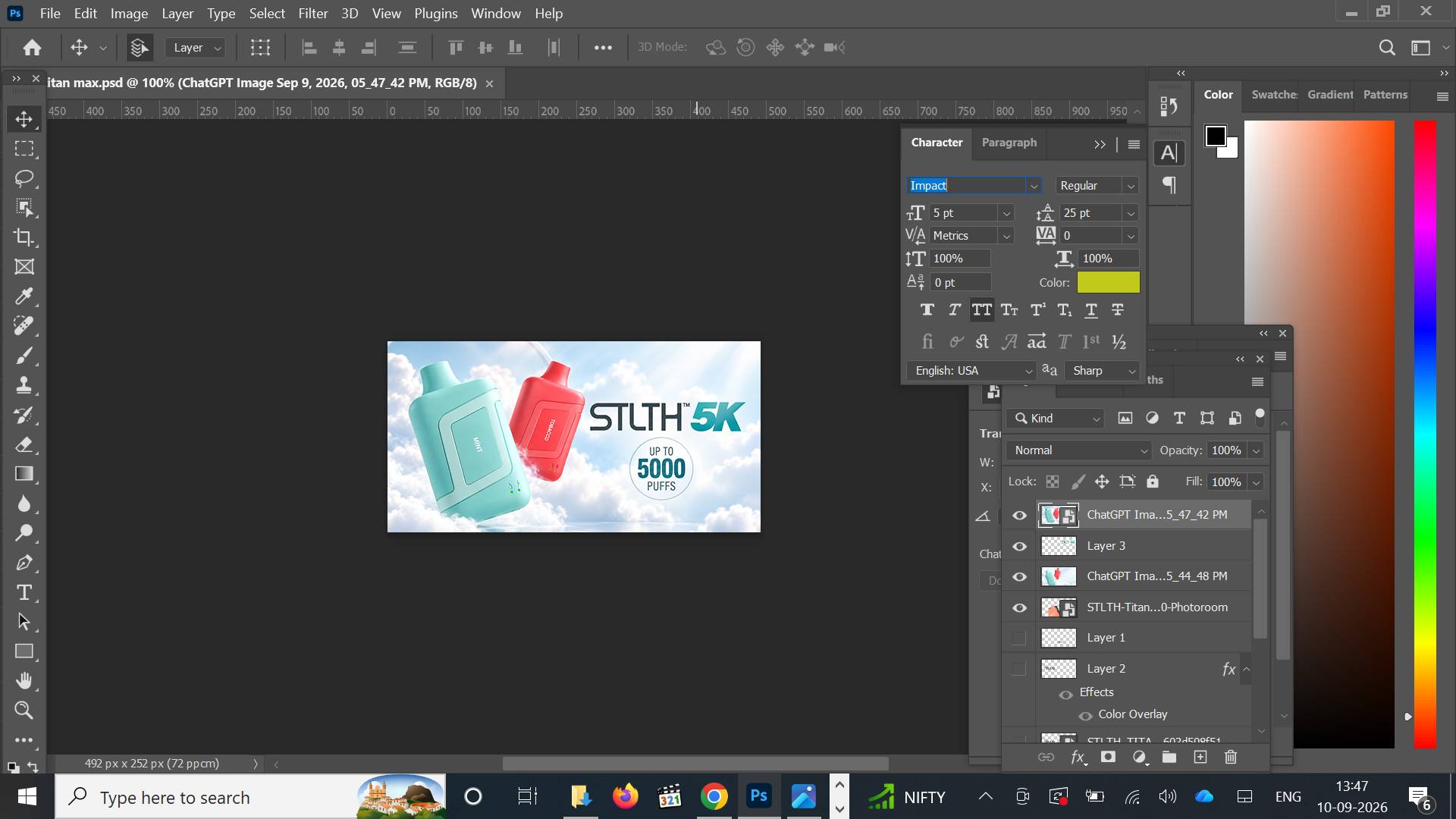Screen dimensions: 1456x819
Task: Select the Clone Stamp tool
Action: pos(24,385)
